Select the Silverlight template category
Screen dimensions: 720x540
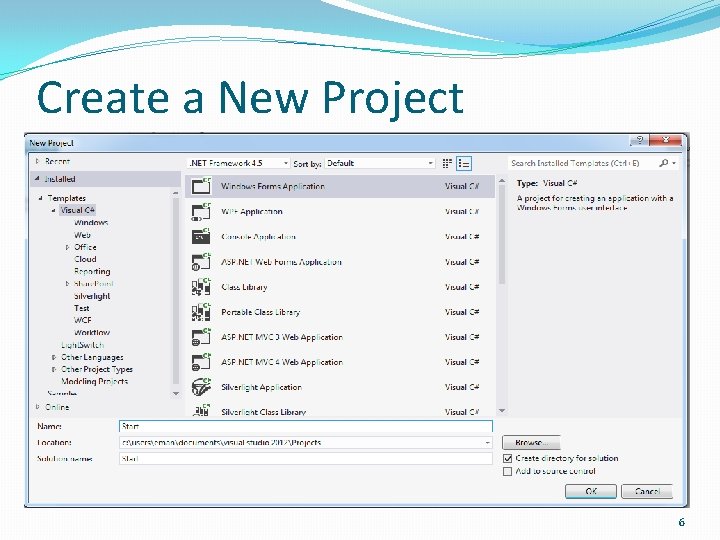point(92,296)
